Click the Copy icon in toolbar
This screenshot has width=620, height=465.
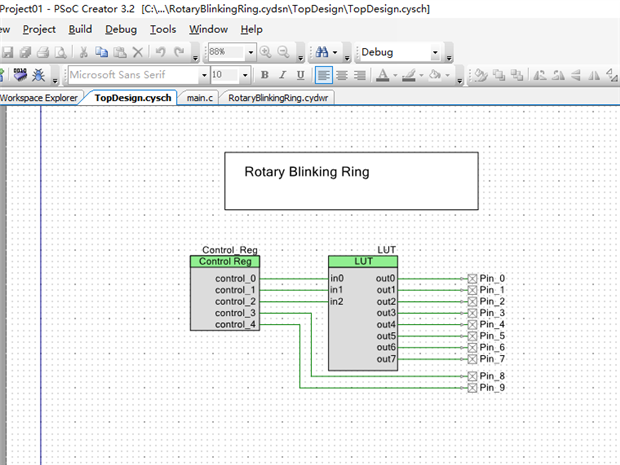[x=101, y=52]
